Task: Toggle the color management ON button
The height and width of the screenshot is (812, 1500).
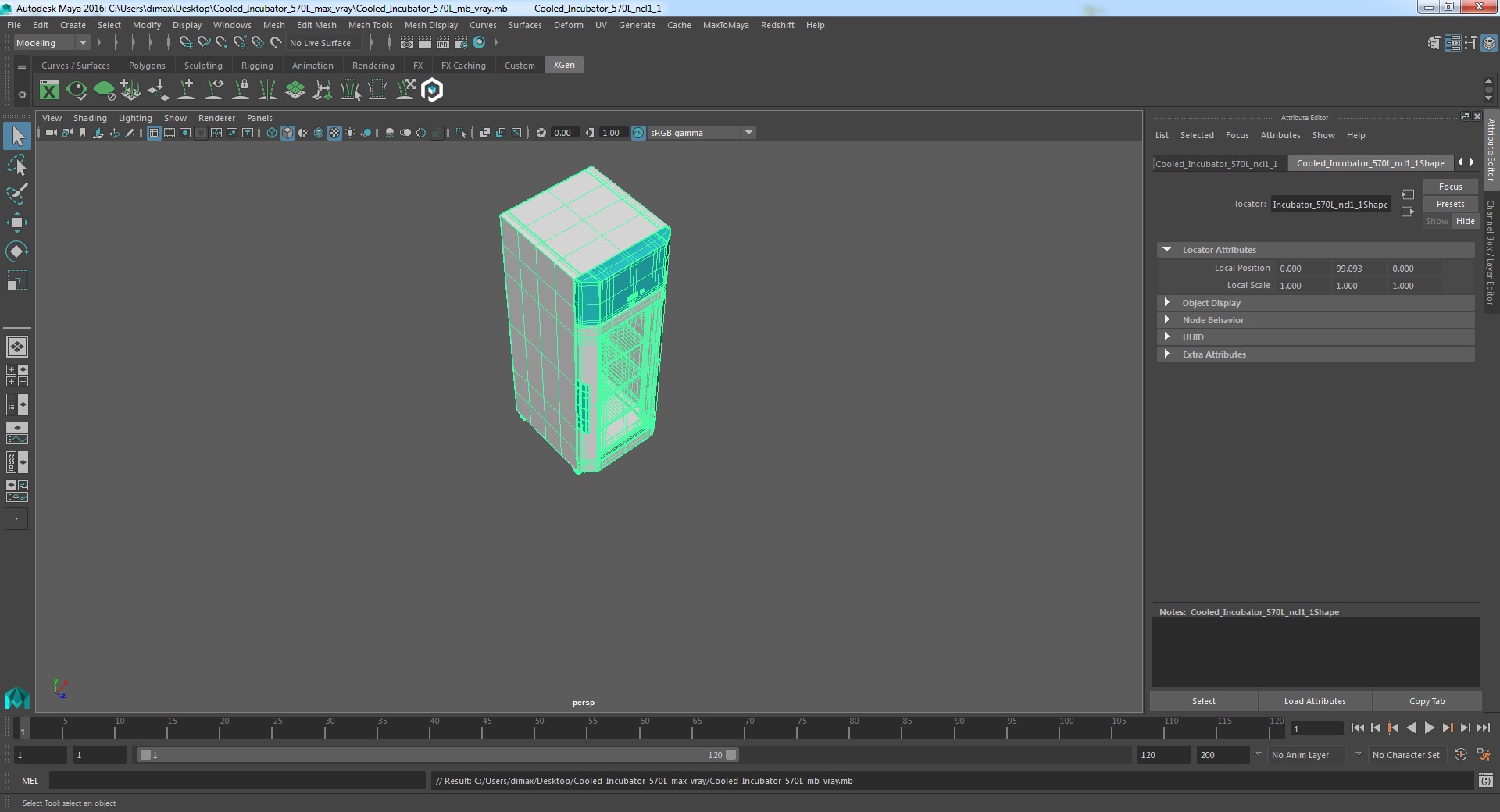Action: click(x=638, y=133)
